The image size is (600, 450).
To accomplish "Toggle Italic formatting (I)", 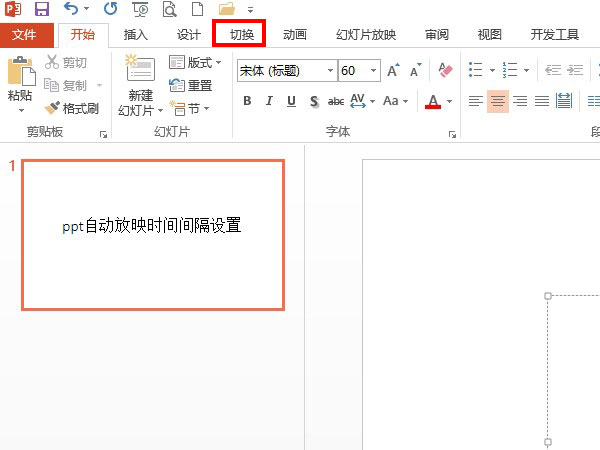I will click(x=269, y=101).
